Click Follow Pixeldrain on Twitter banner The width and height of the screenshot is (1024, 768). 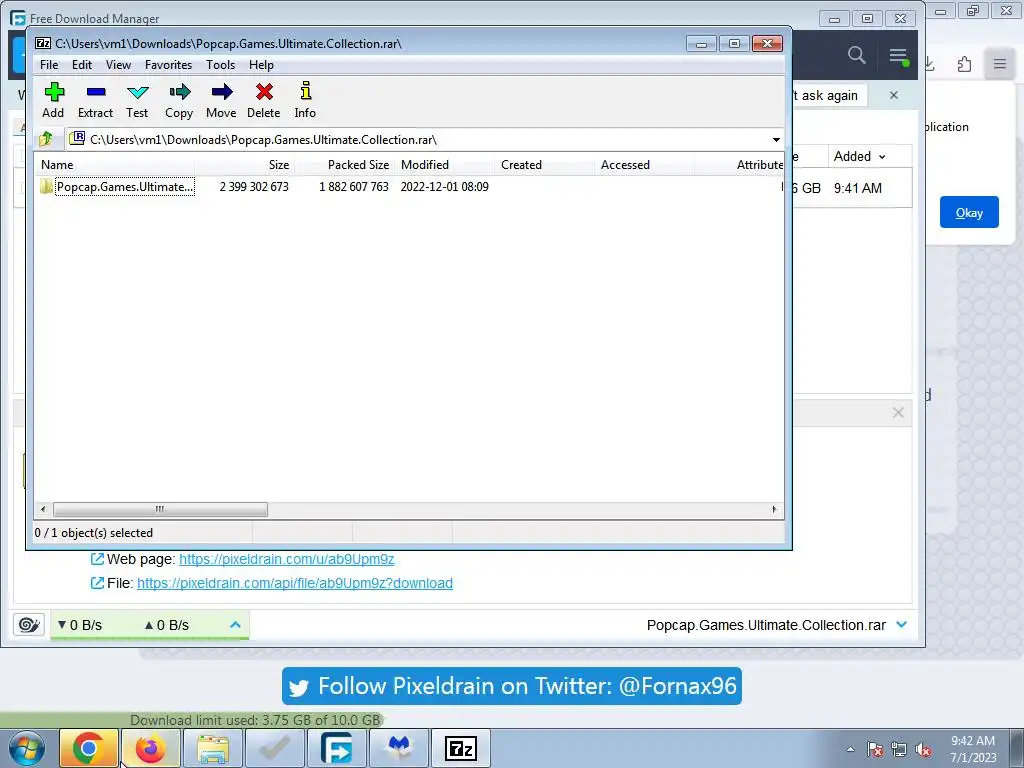(512, 686)
